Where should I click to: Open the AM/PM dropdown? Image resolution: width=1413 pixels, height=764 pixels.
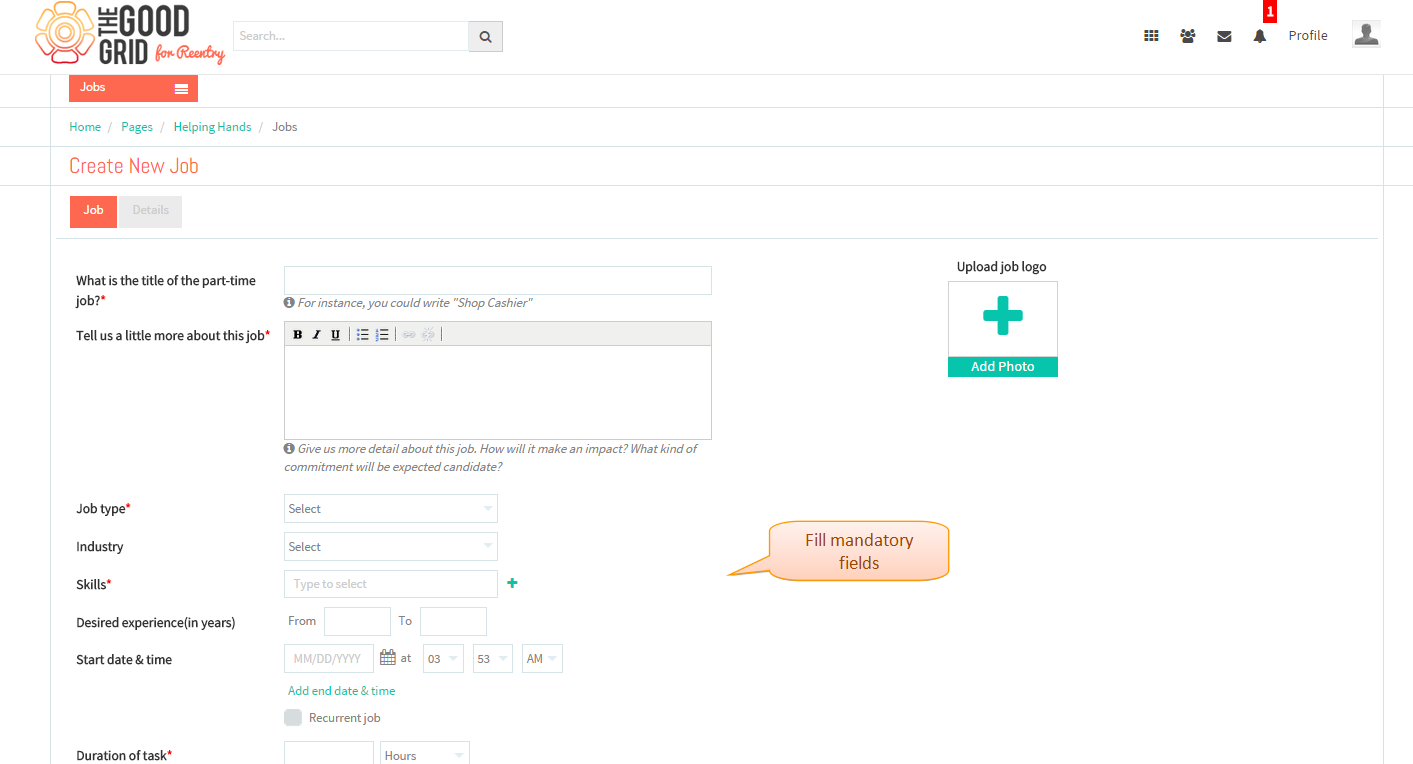(542, 658)
